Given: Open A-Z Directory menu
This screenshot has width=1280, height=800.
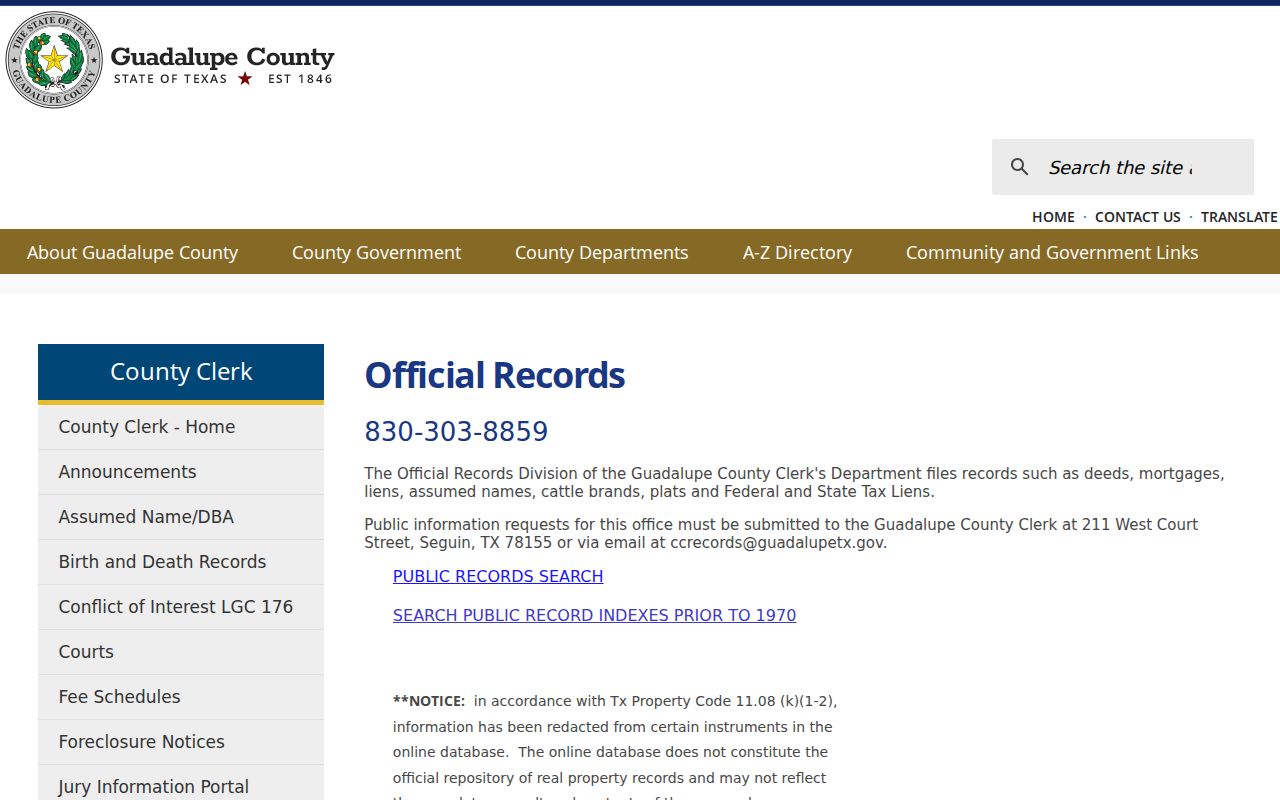Looking at the screenshot, I should [x=797, y=252].
